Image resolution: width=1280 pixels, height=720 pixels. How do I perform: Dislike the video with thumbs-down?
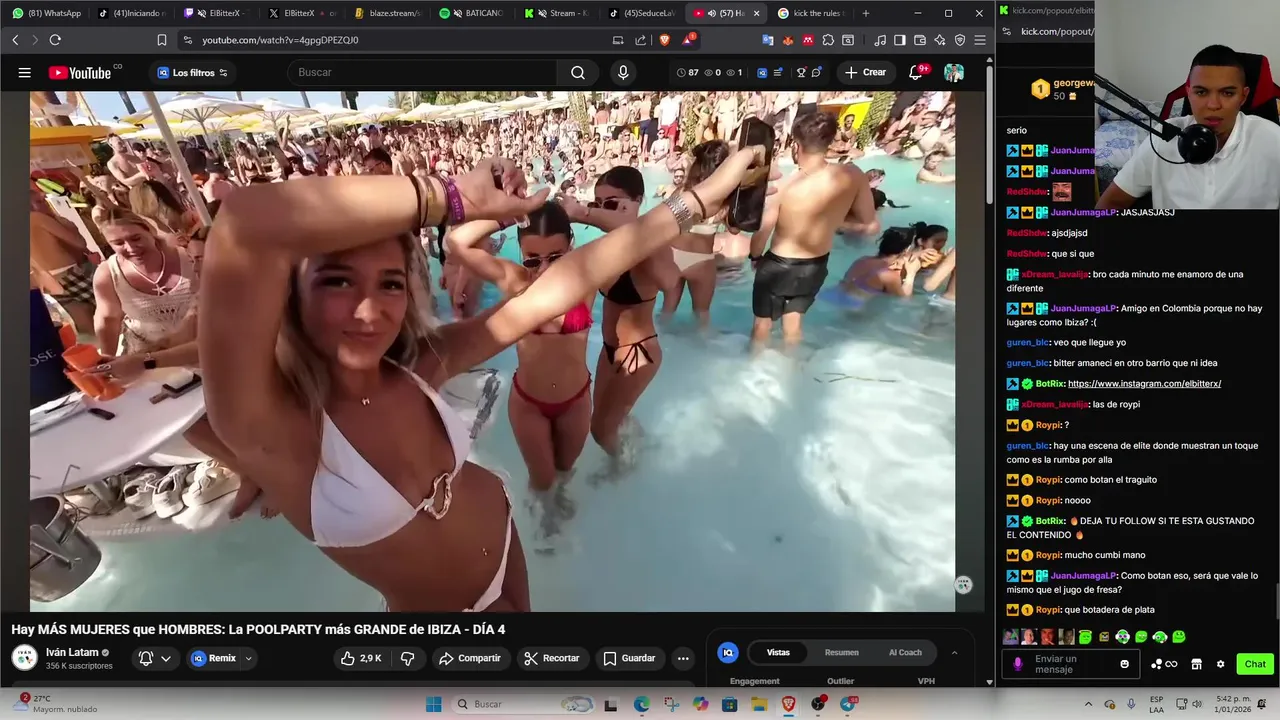point(408,658)
